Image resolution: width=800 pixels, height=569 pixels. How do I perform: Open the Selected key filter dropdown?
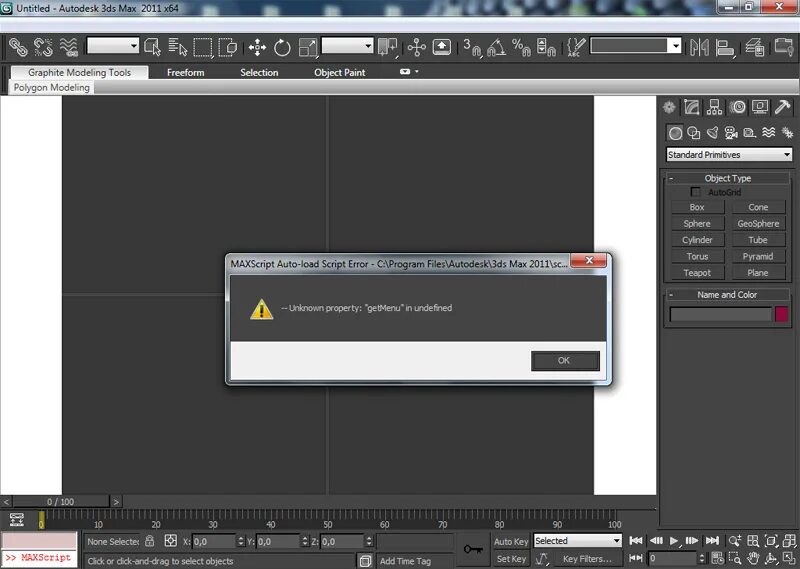click(x=578, y=540)
